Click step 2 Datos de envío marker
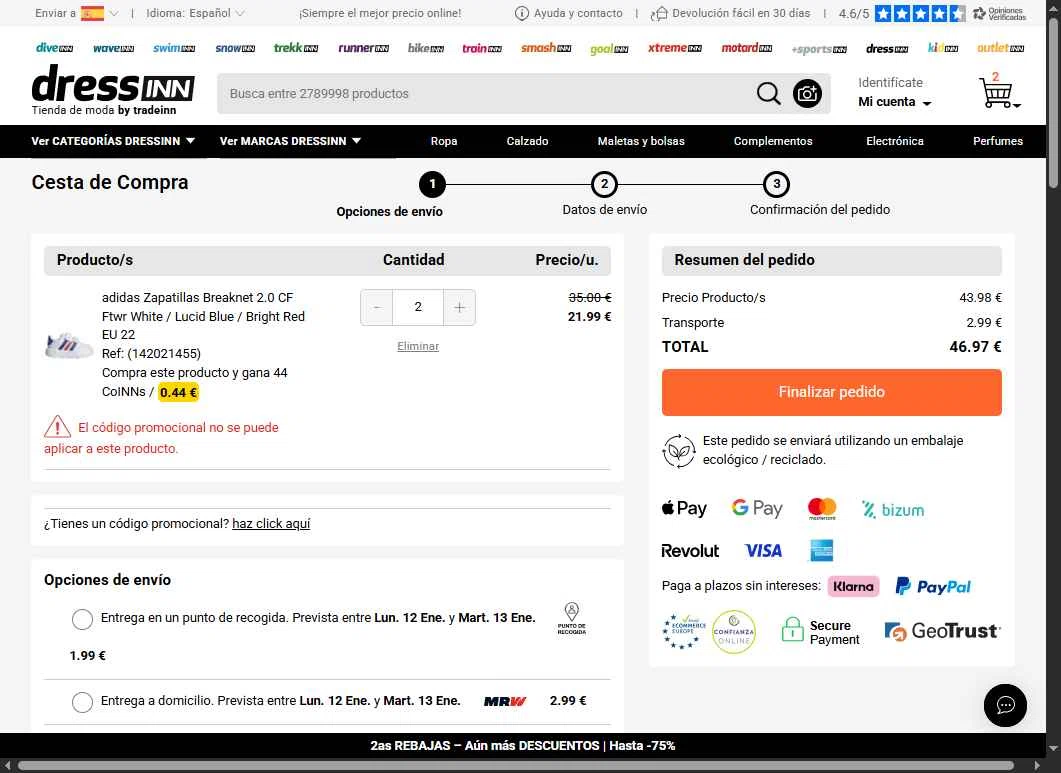1061x773 pixels. (604, 184)
